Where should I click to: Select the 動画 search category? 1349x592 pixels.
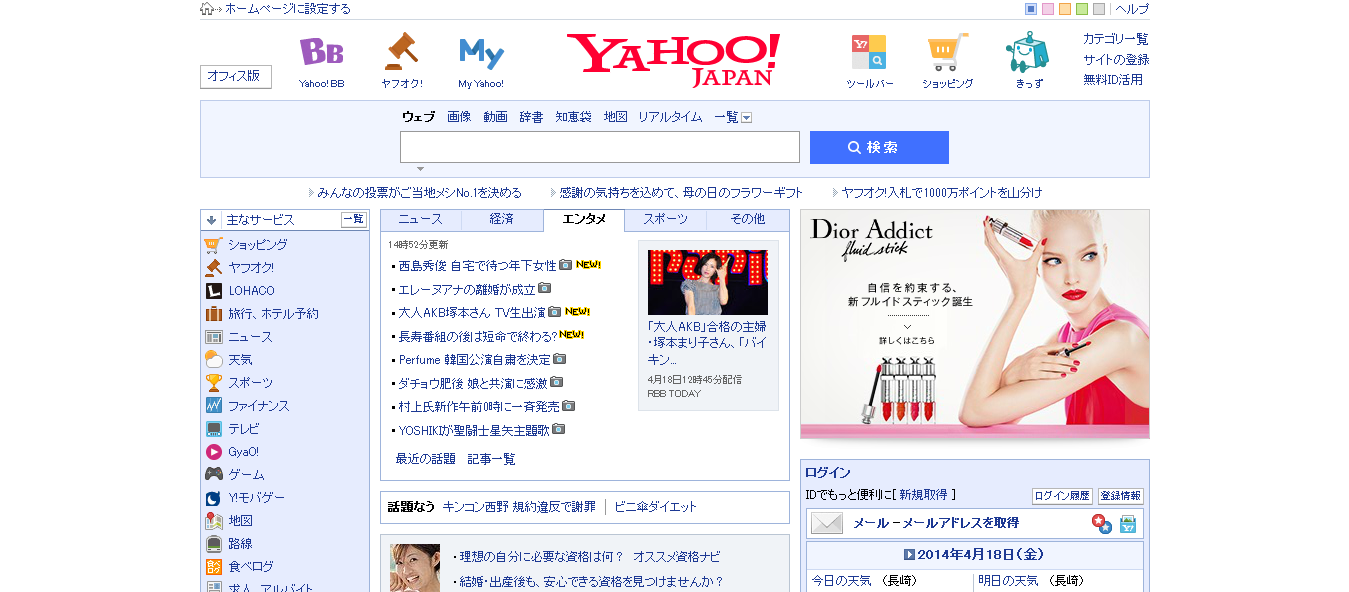495,117
